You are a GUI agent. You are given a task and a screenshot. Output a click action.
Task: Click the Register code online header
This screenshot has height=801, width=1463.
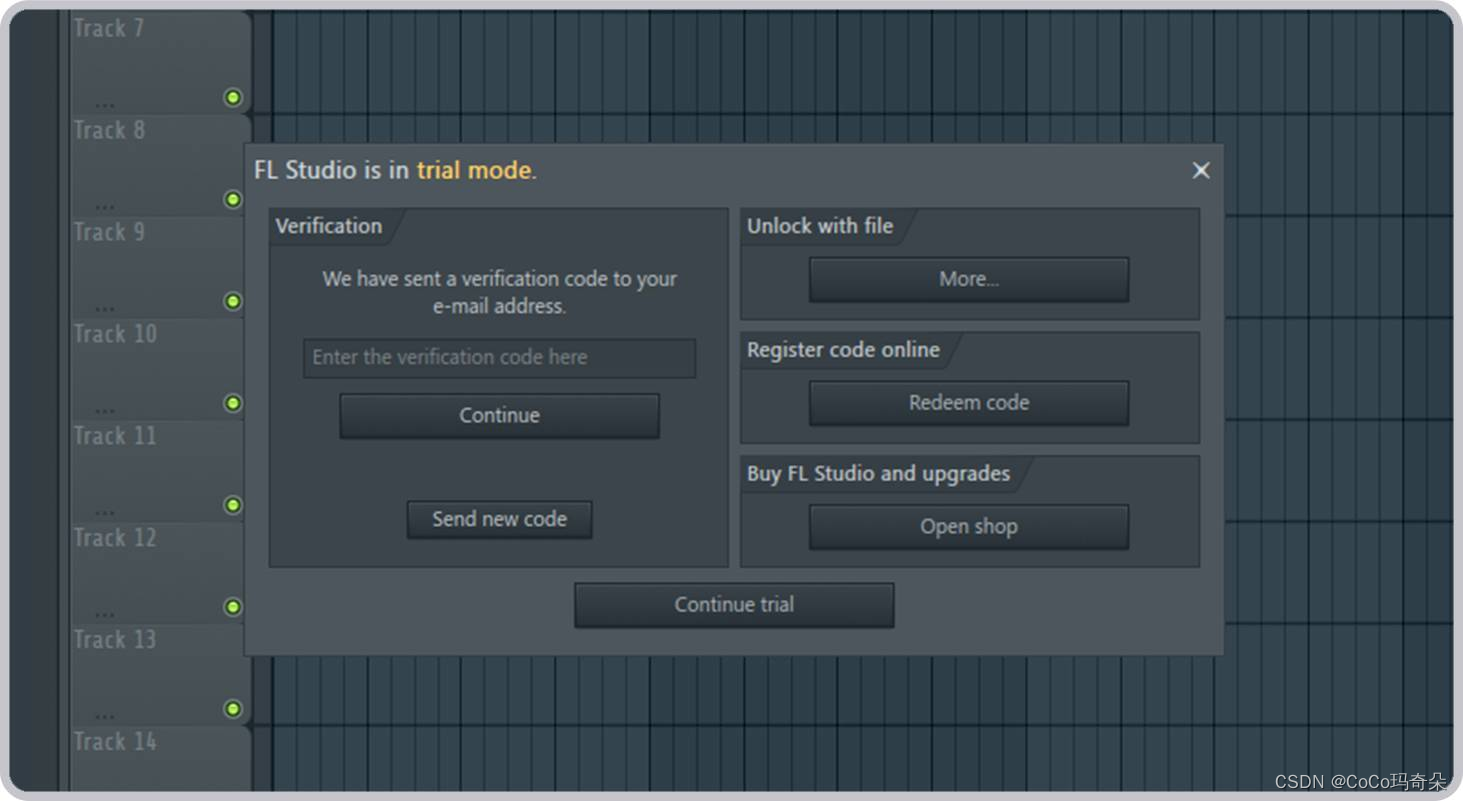[843, 350]
